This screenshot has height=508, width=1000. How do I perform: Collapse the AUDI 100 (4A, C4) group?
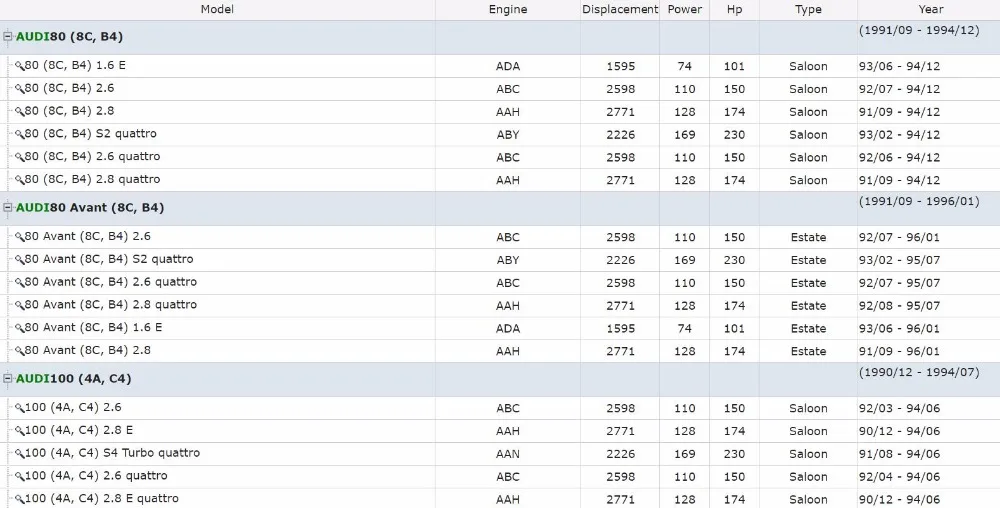tap(8, 378)
